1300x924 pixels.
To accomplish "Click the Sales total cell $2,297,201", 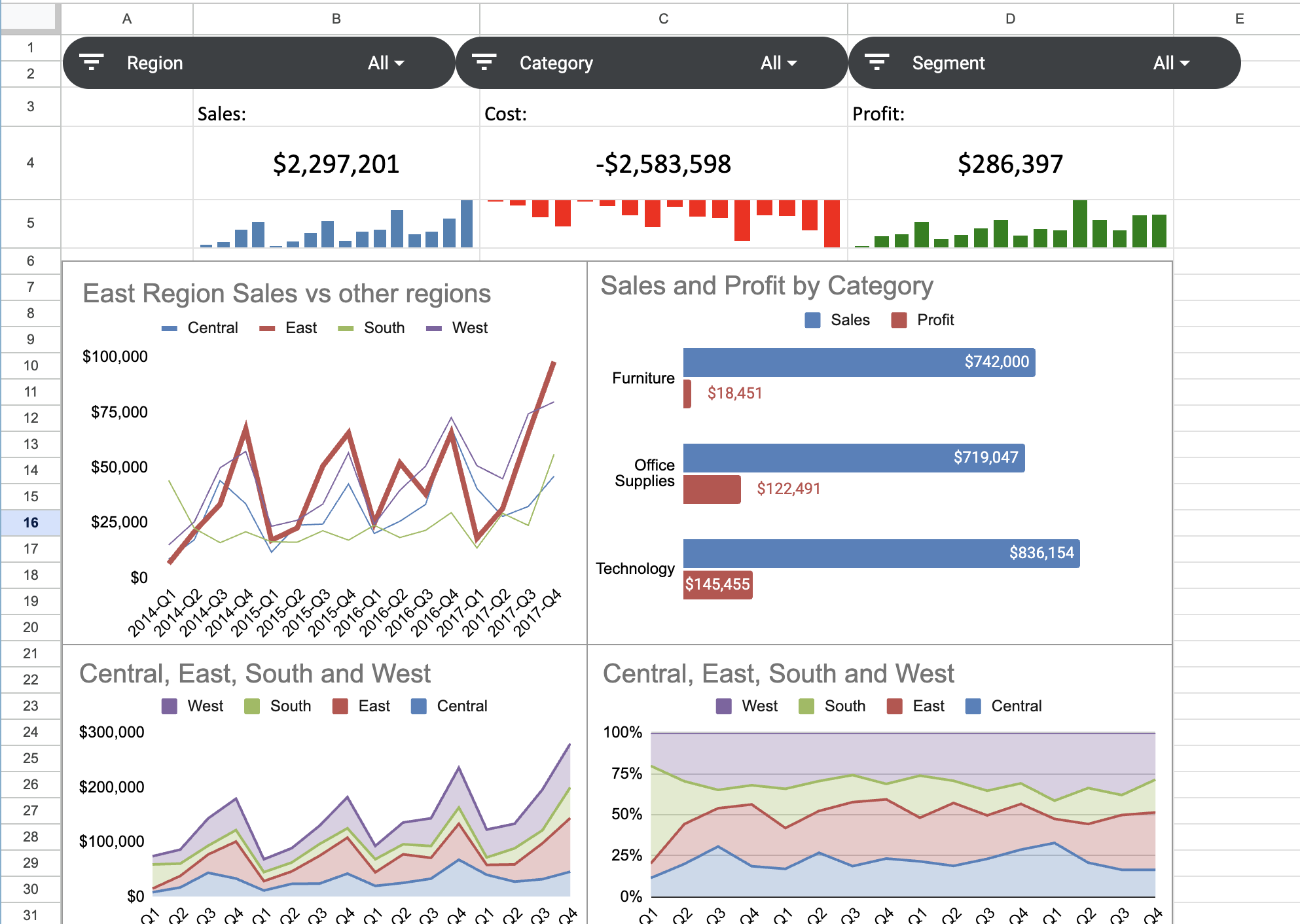I will point(336,164).
